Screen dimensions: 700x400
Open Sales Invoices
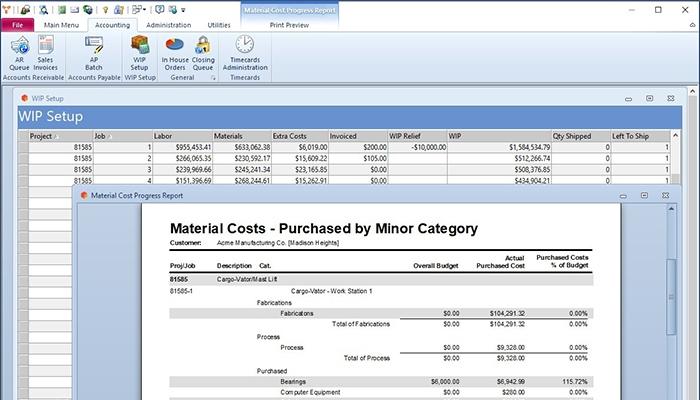pos(46,54)
